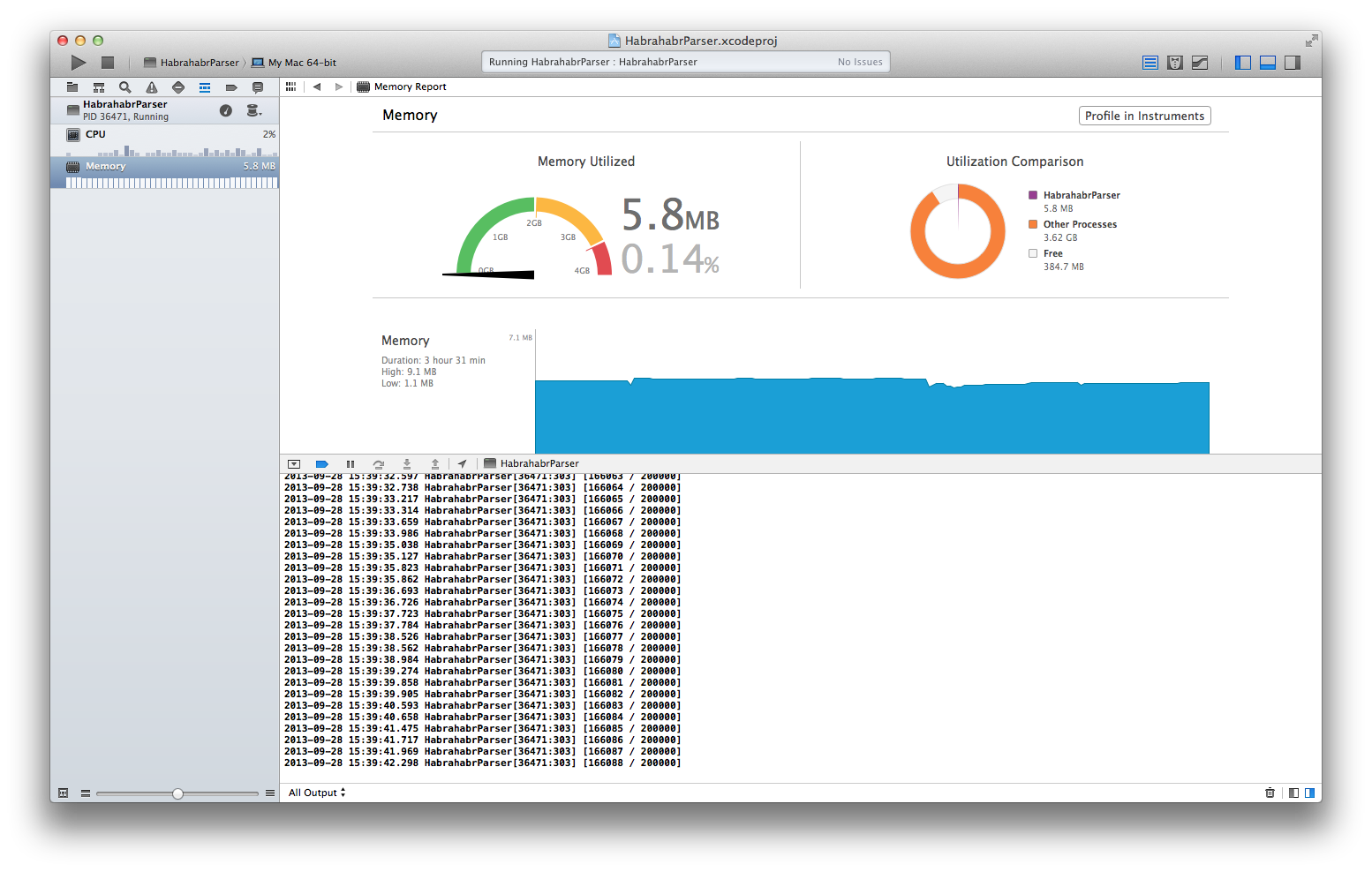Click the Simulate Location arrow icon

click(463, 463)
